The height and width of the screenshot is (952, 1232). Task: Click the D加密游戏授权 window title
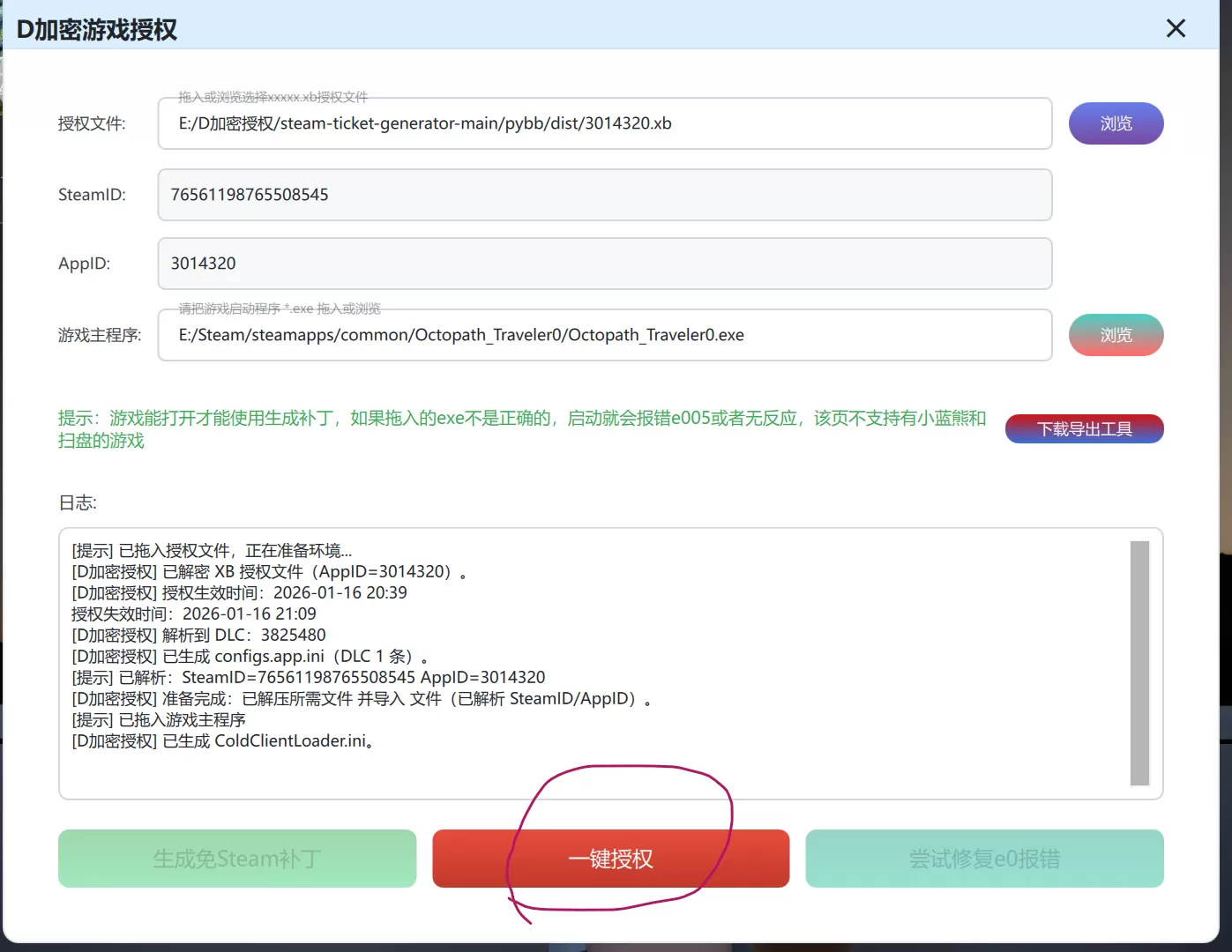(x=97, y=30)
